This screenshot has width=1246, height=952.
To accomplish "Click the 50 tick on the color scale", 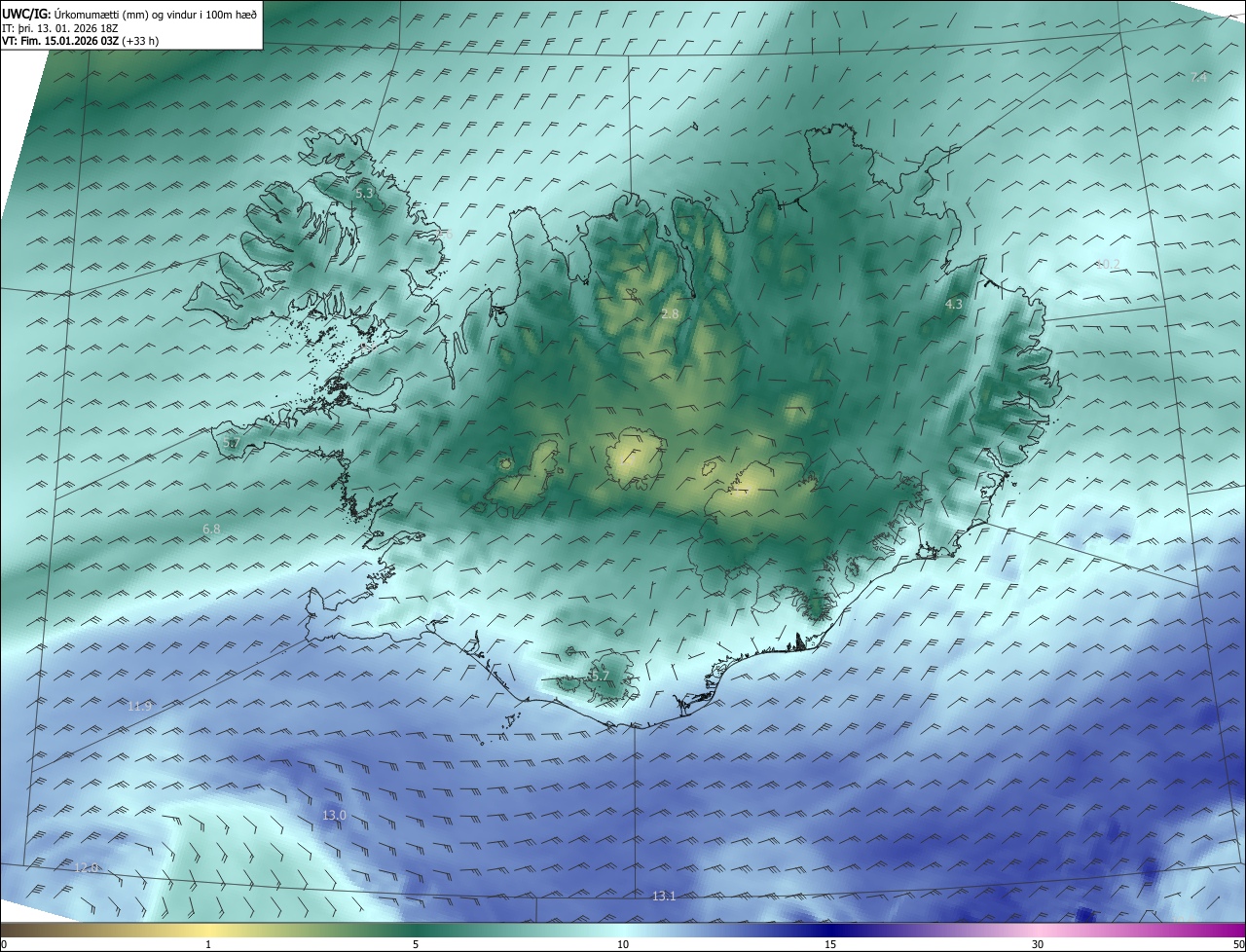I will [x=1238, y=944].
